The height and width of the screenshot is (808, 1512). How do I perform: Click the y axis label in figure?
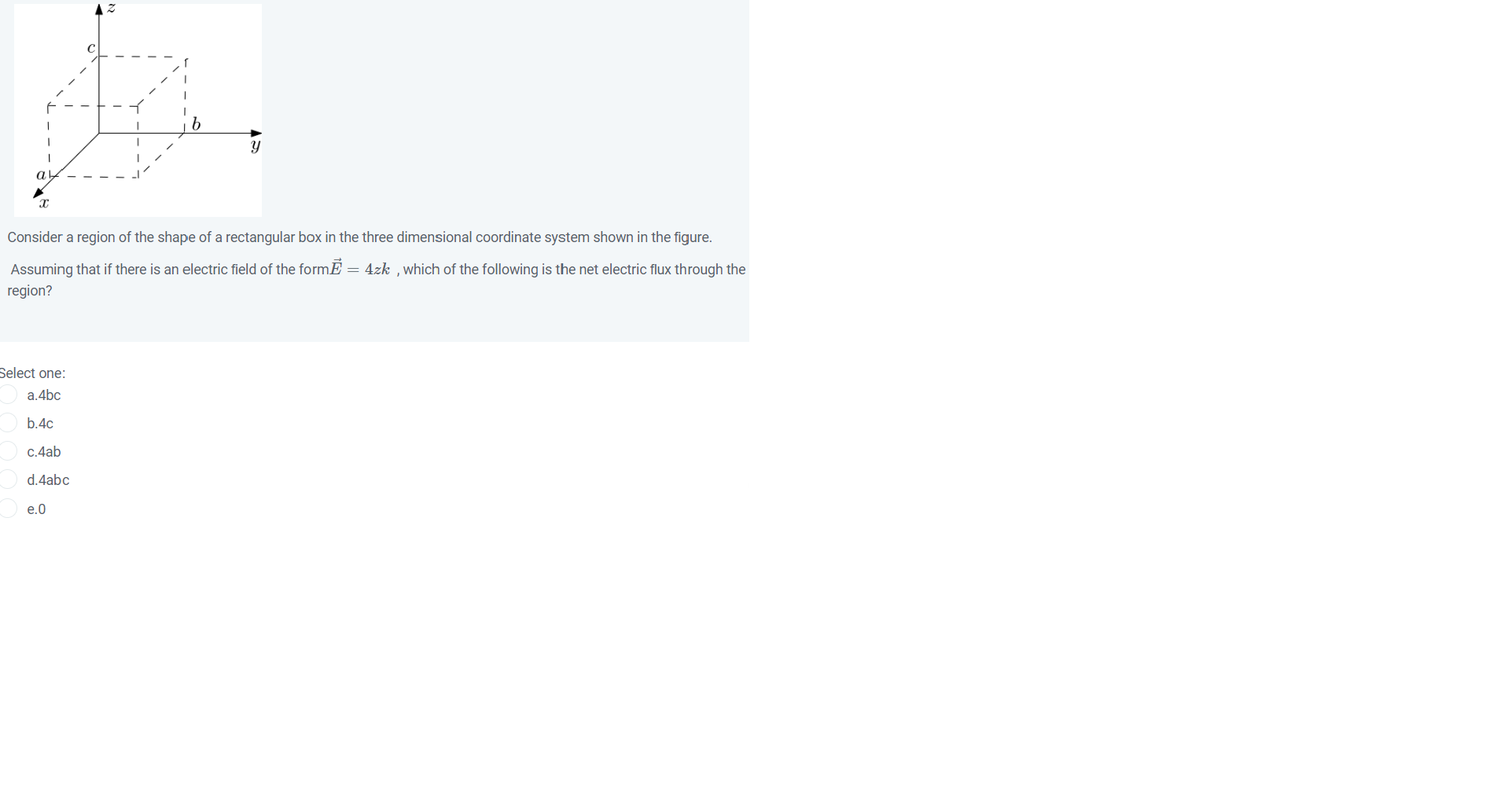click(x=256, y=146)
